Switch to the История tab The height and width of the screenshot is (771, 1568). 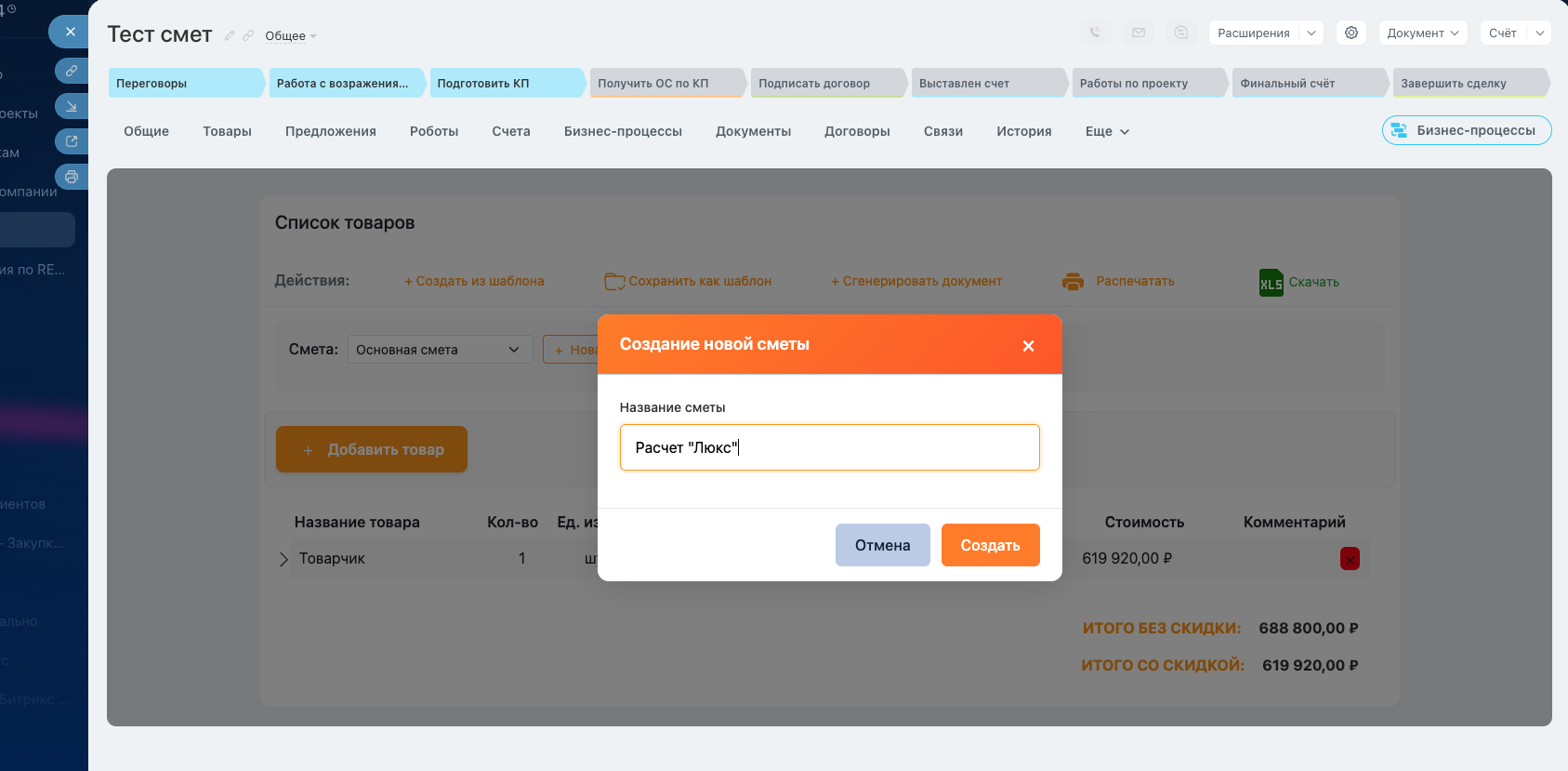(x=1024, y=131)
